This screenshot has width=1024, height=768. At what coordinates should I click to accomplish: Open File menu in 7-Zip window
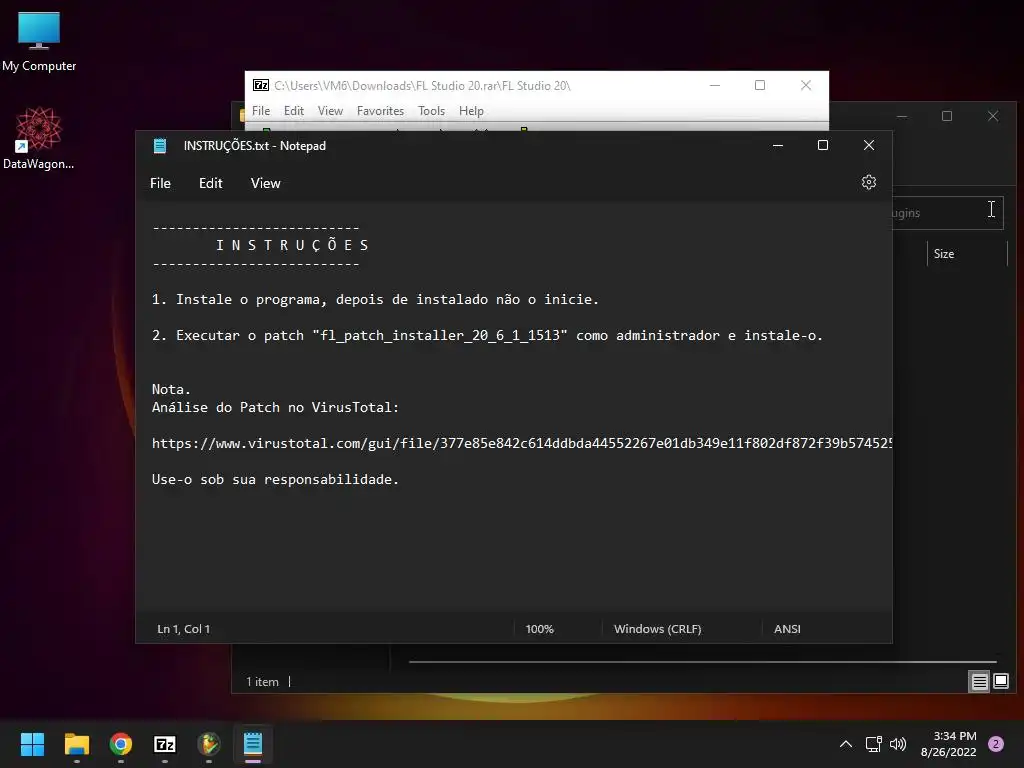[x=261, y=111]
